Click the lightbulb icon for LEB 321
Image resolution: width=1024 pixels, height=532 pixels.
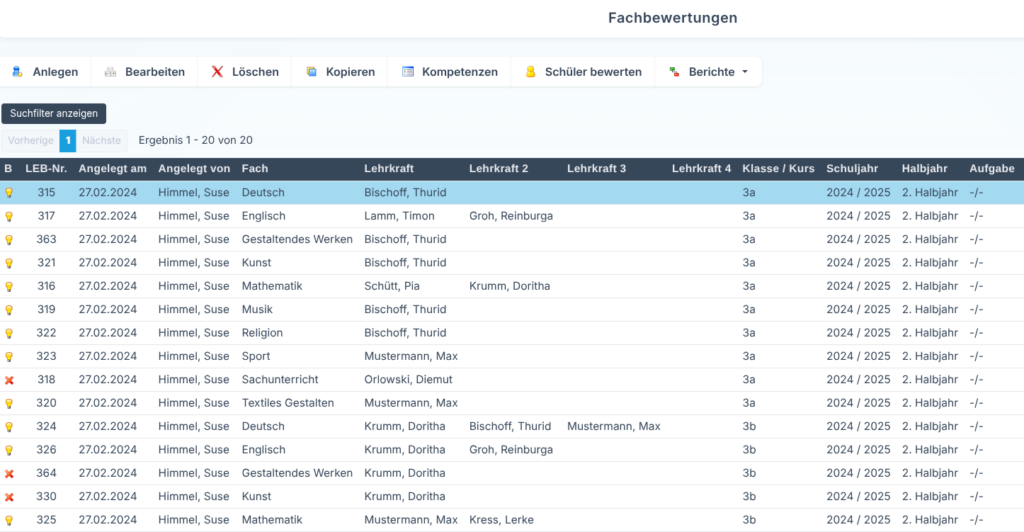(x=9, y=263)
